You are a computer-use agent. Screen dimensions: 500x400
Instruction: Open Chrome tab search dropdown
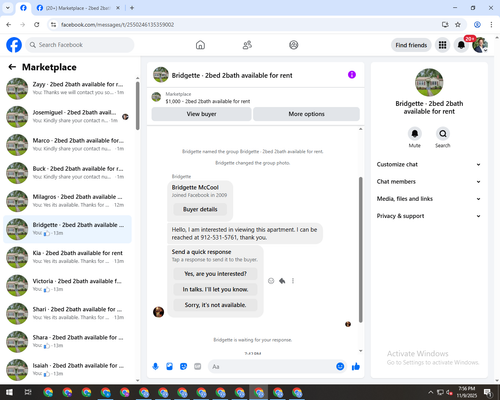[8, 8]
